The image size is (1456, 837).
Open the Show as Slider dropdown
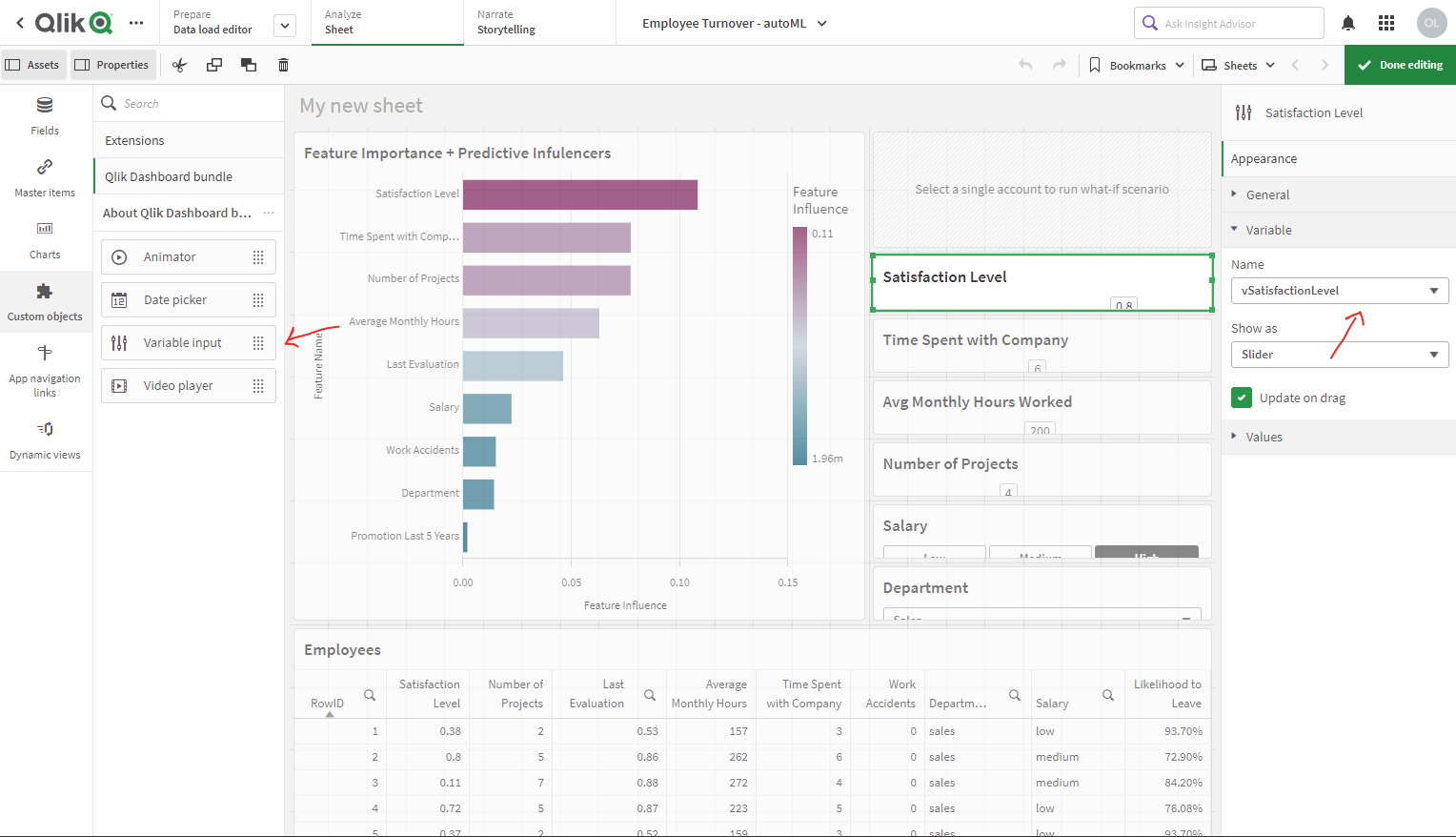click(1339, 355)
